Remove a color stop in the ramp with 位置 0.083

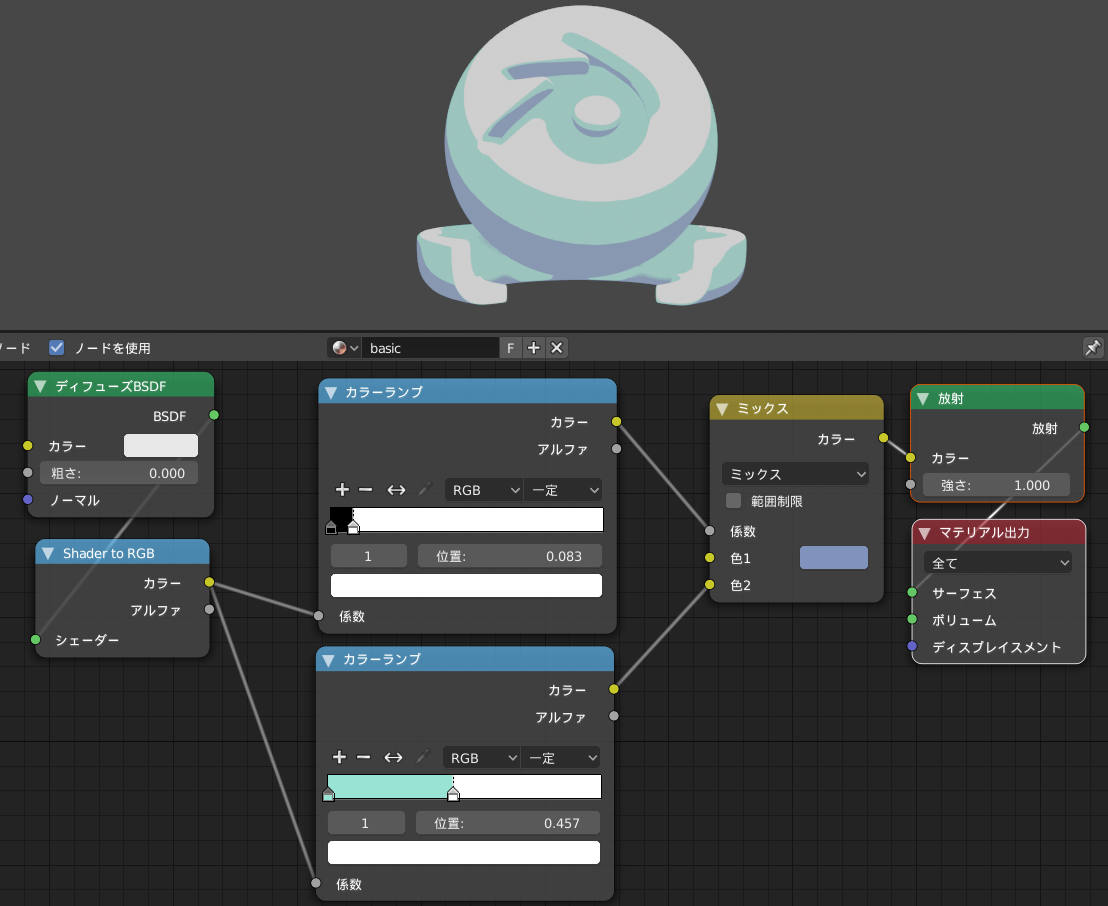point(365,490)
